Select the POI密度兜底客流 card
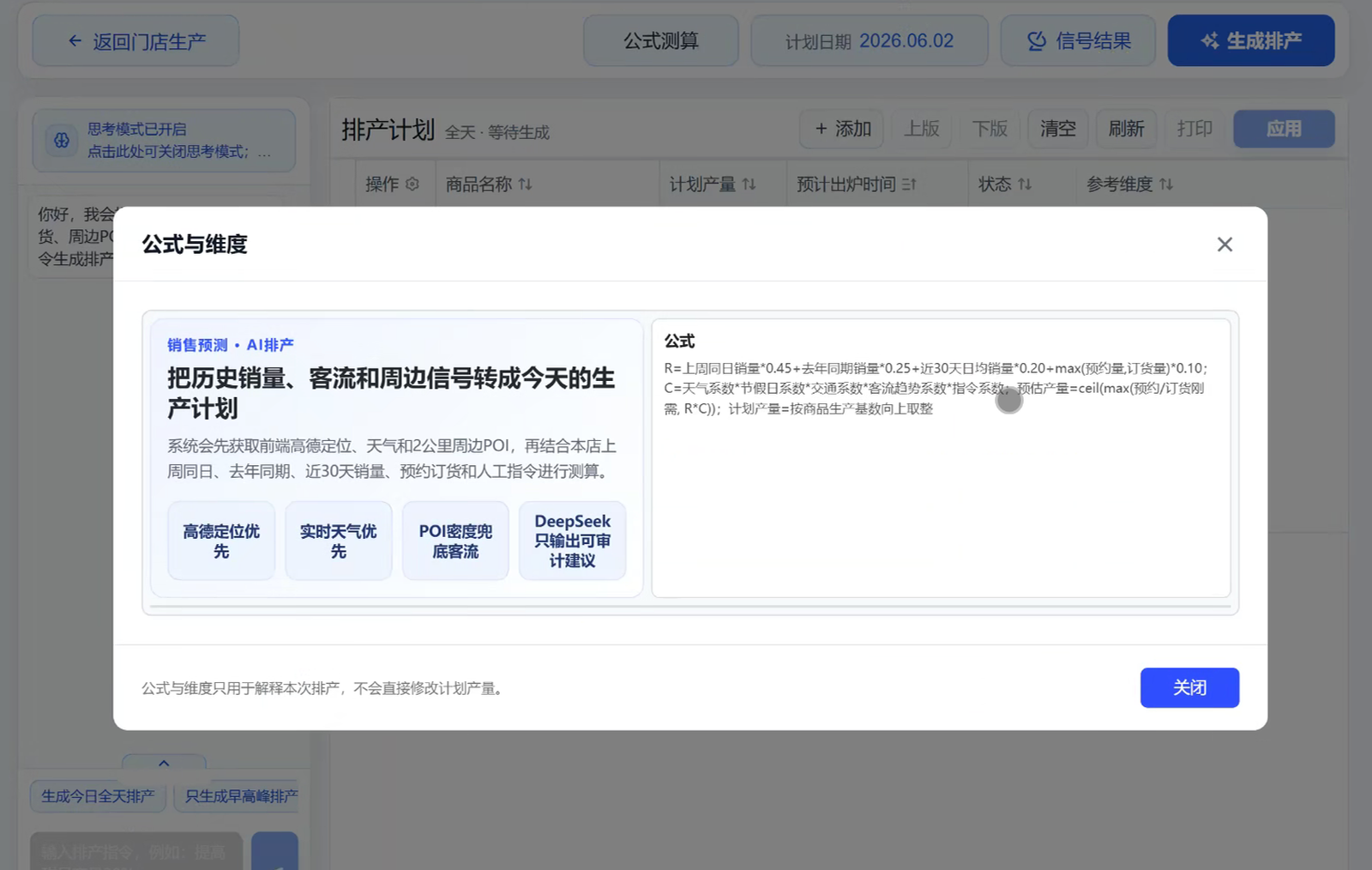This screenshot has width=1372, height=870. pyautogui.click(x=455, y=541)
